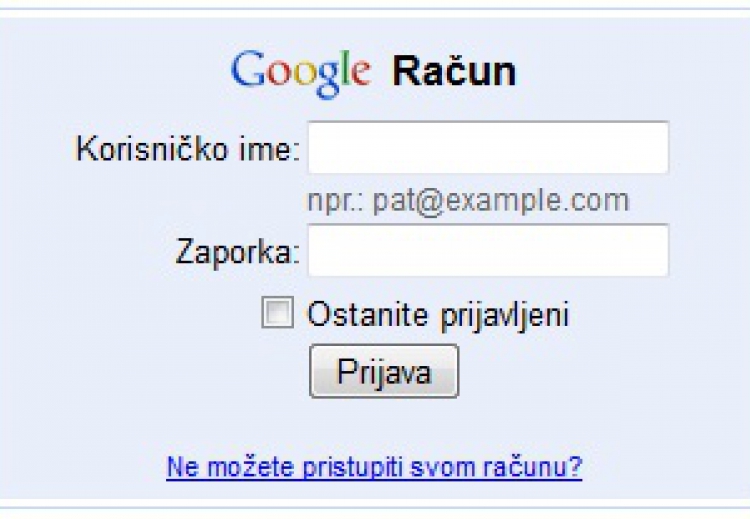Viewport: 750px width, 519px height.
Task: Click the red e in Google logo
Action: 362,74
